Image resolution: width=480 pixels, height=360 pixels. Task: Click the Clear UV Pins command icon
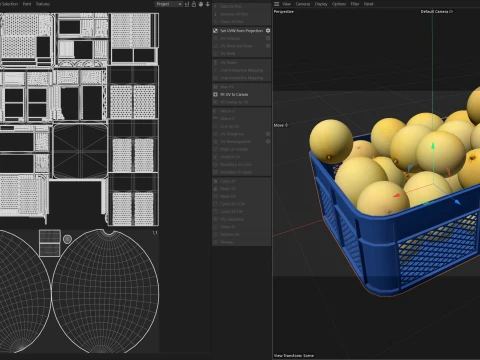[215, 22]
